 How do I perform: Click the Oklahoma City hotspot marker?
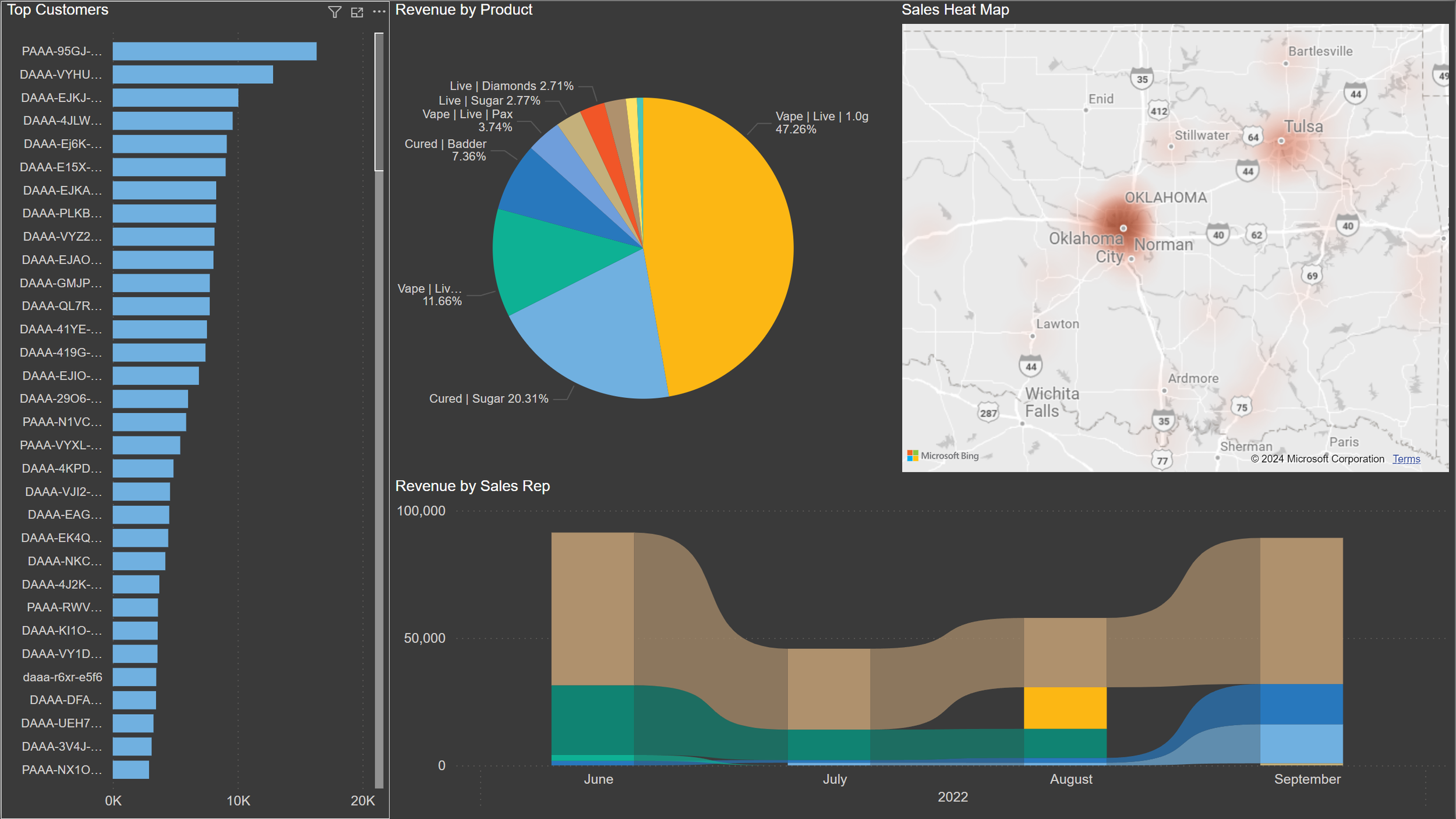tap(1123, 228)
